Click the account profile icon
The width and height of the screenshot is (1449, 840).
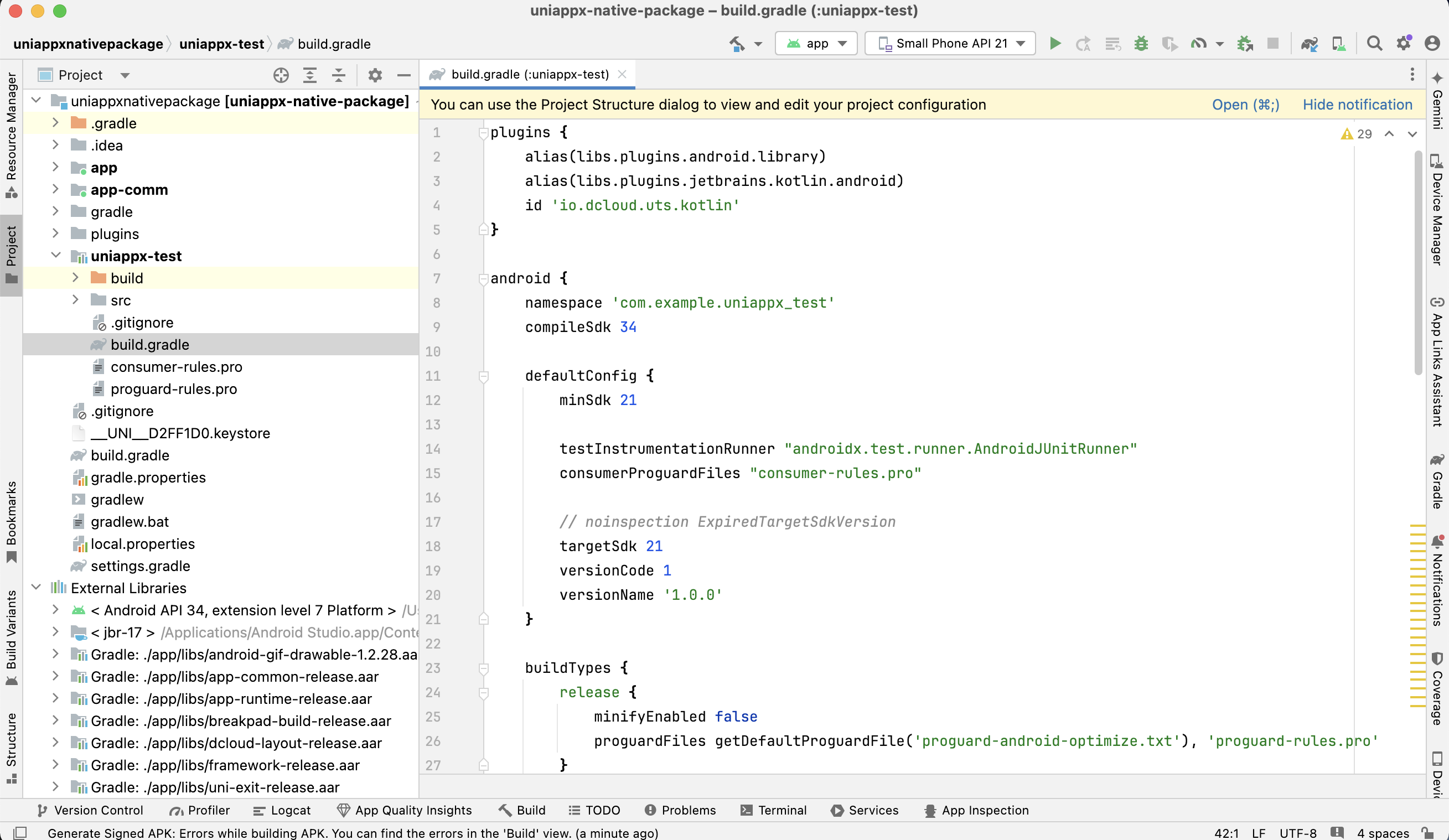[x=1432, y=44]
